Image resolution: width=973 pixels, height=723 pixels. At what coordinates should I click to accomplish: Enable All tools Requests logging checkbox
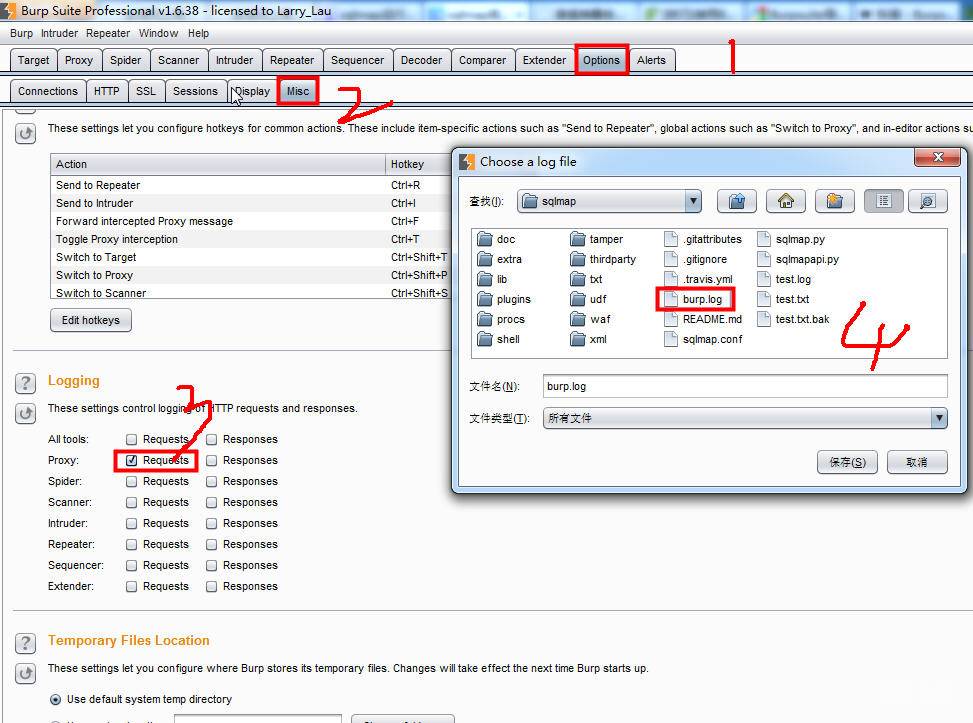[131, 439]
